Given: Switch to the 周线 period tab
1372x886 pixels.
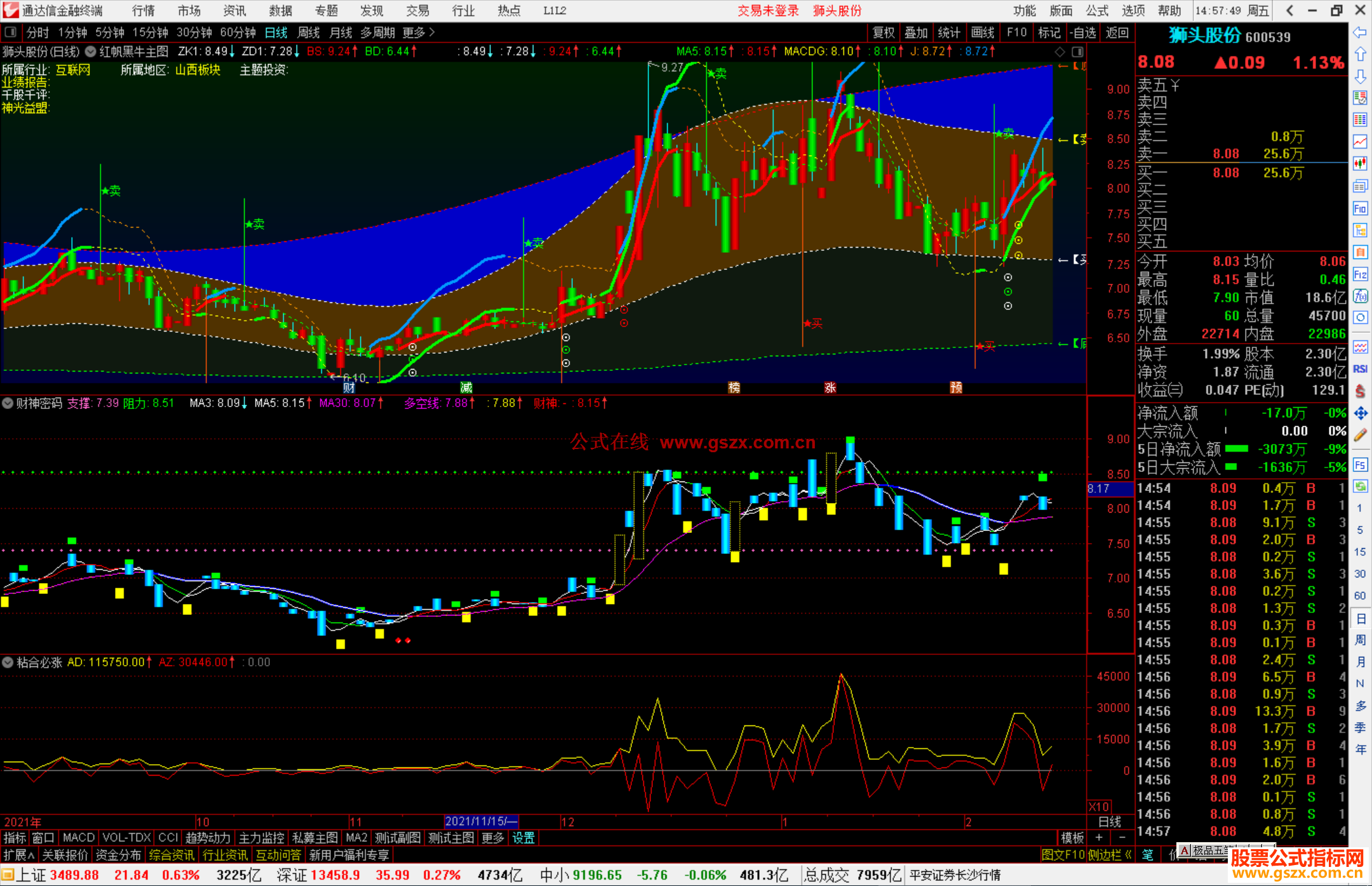Looking at the screenshot, I should (x=309, y=32).
